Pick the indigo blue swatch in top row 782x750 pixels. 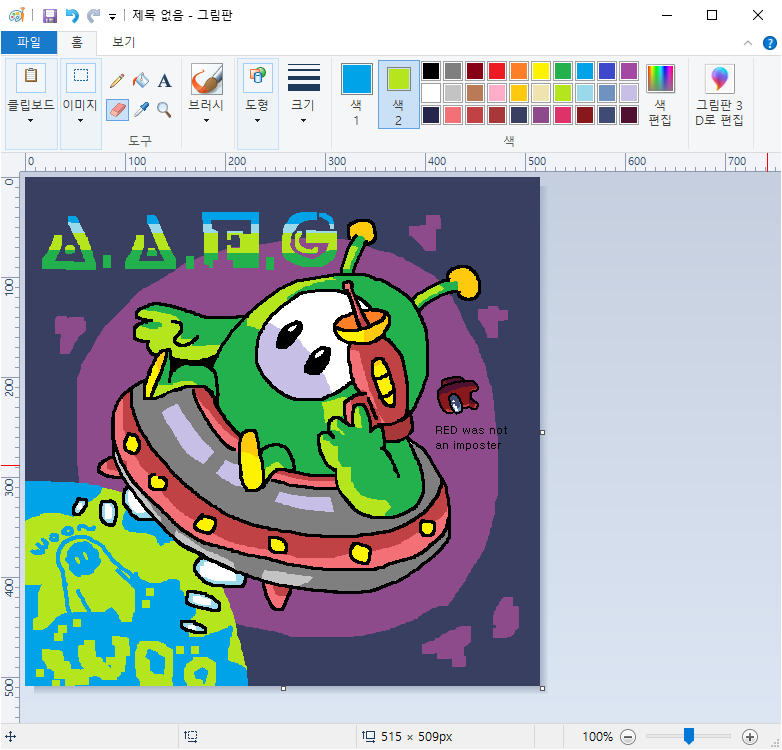pos(607,71)
